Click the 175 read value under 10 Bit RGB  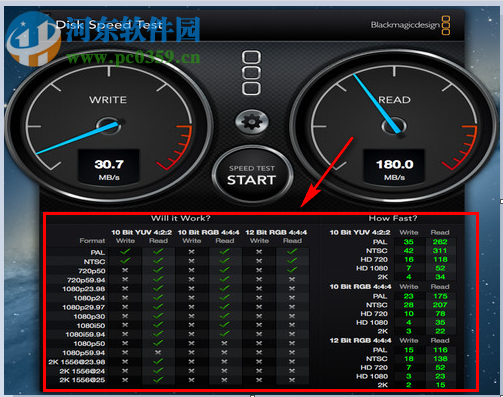tap(440, 296)
